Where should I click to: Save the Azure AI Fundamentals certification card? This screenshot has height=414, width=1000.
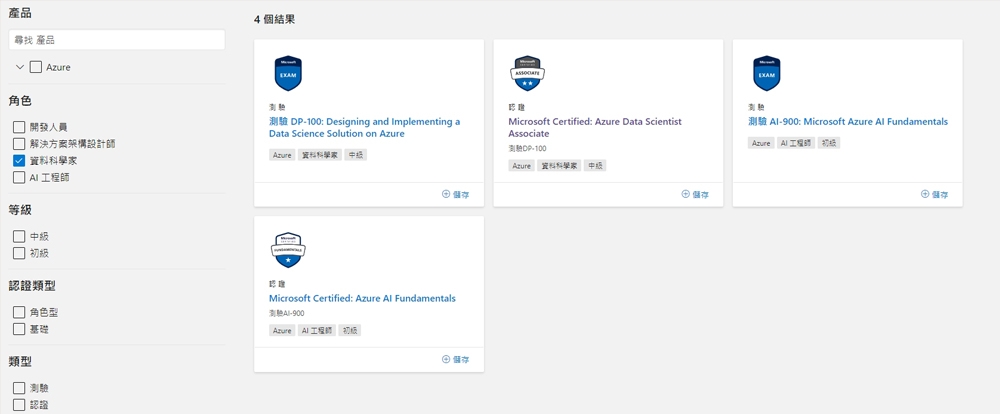coord(455,360)
